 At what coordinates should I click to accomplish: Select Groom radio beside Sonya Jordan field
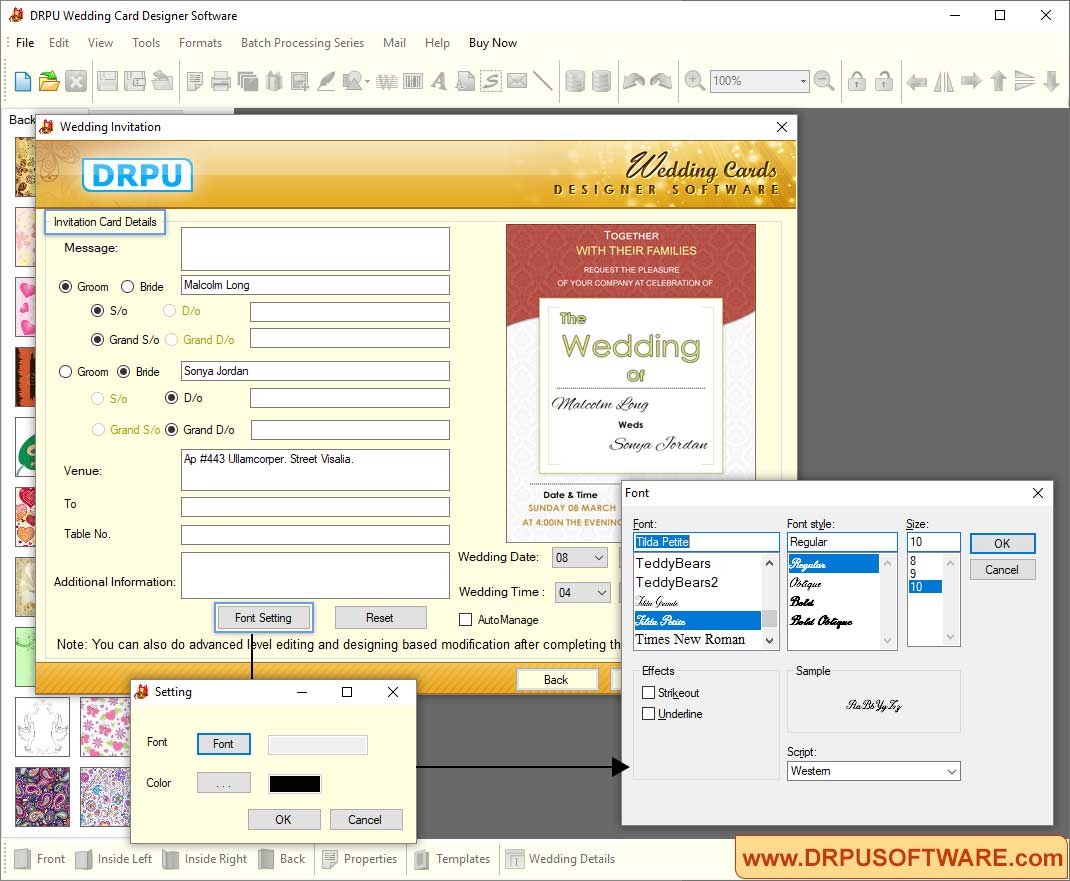tap(66, 372)
